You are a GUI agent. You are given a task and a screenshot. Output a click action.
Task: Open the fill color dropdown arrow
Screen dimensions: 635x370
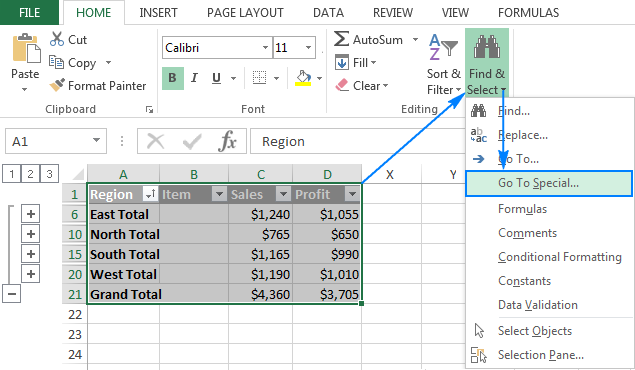click(x=319, y=78)
